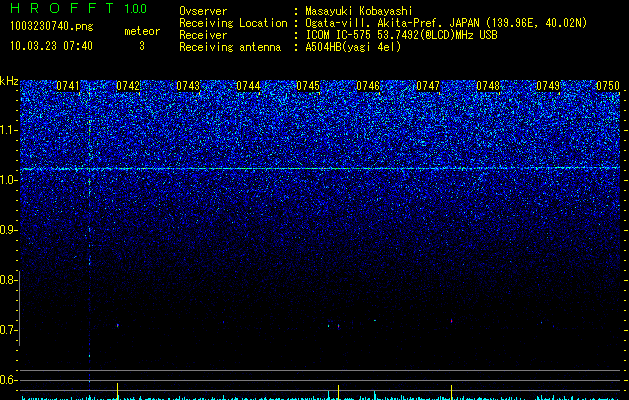This screenshot has width=629, height=400.
Task: Click the 0.6 frequency axis label
Action: click(x=8, y=380)
